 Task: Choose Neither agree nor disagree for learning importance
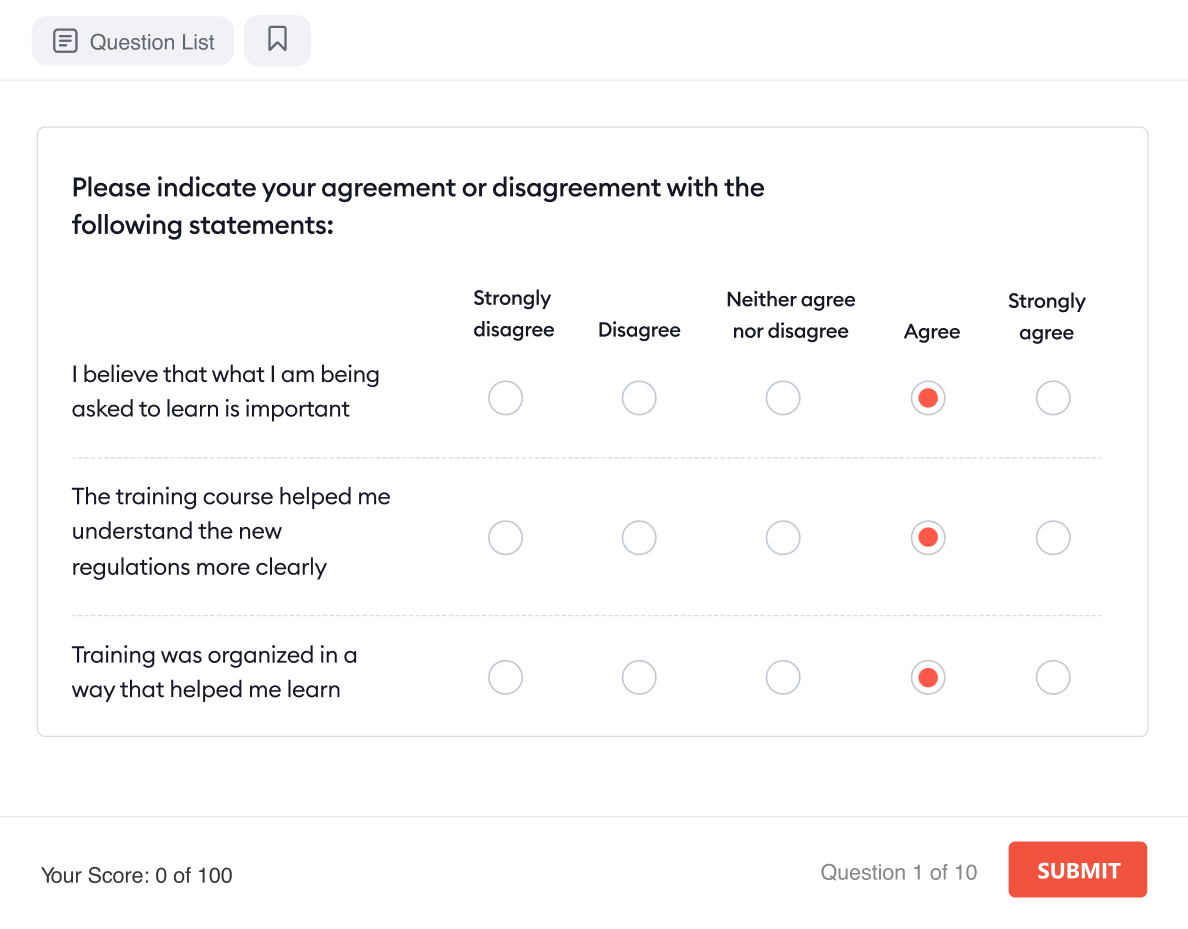pos(783,398)
